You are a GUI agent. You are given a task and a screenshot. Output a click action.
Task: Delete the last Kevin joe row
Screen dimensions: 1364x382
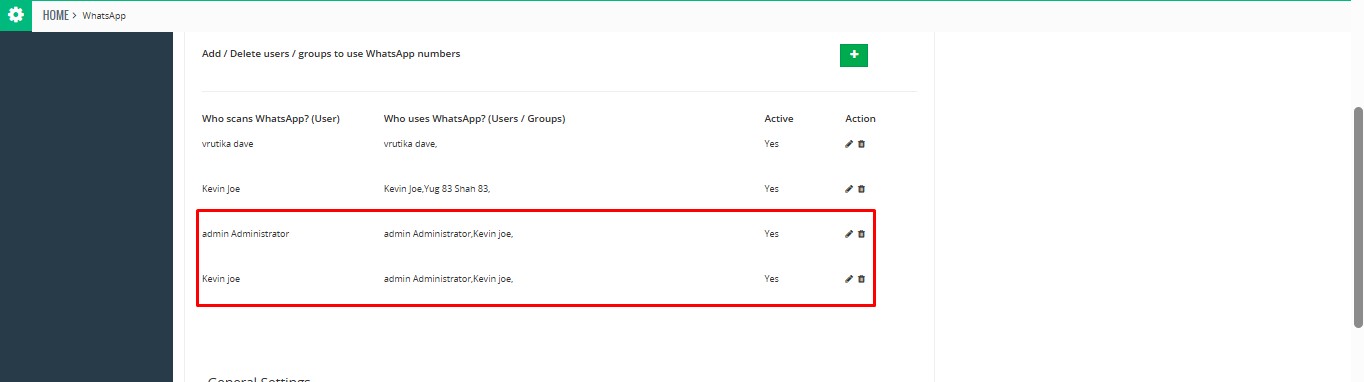pyautogui.click(x=861, y=279)
